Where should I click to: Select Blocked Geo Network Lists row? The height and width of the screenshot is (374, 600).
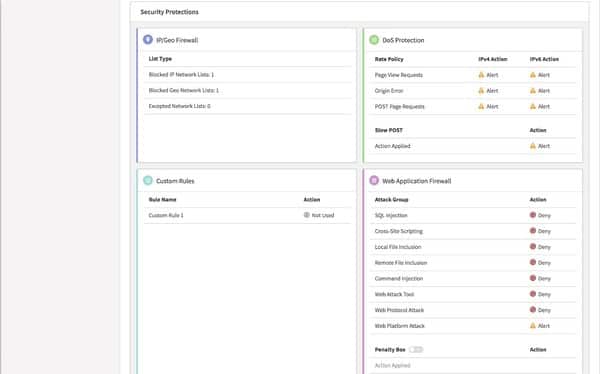(x=248, y=90)
